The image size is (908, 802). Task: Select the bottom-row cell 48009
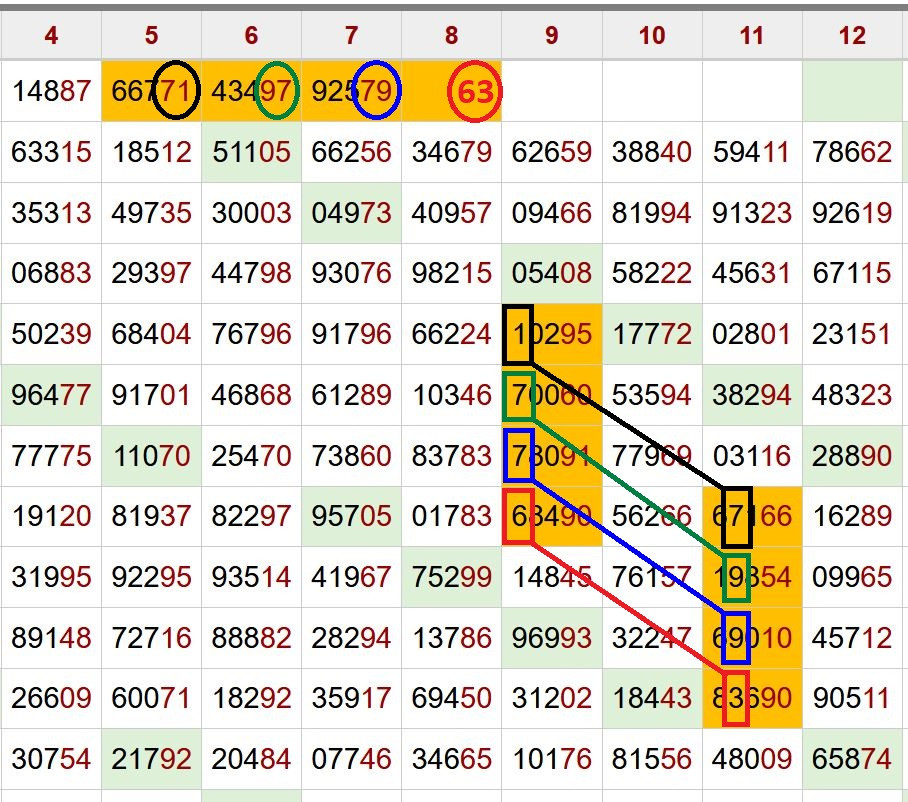point(752,759)
